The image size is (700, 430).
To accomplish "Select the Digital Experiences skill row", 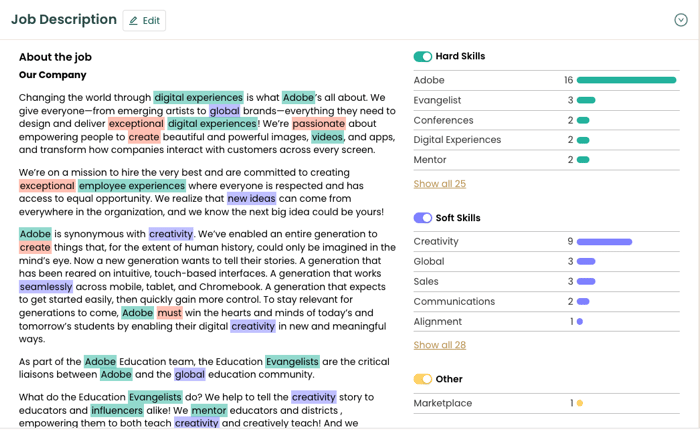I will pos(546,140).
